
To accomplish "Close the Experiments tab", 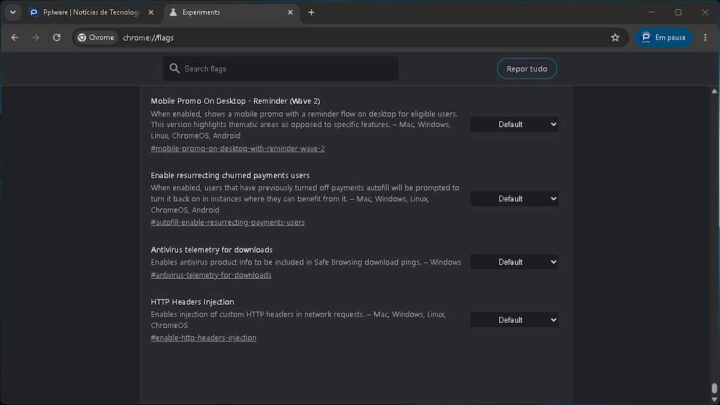I will point(290,12).
